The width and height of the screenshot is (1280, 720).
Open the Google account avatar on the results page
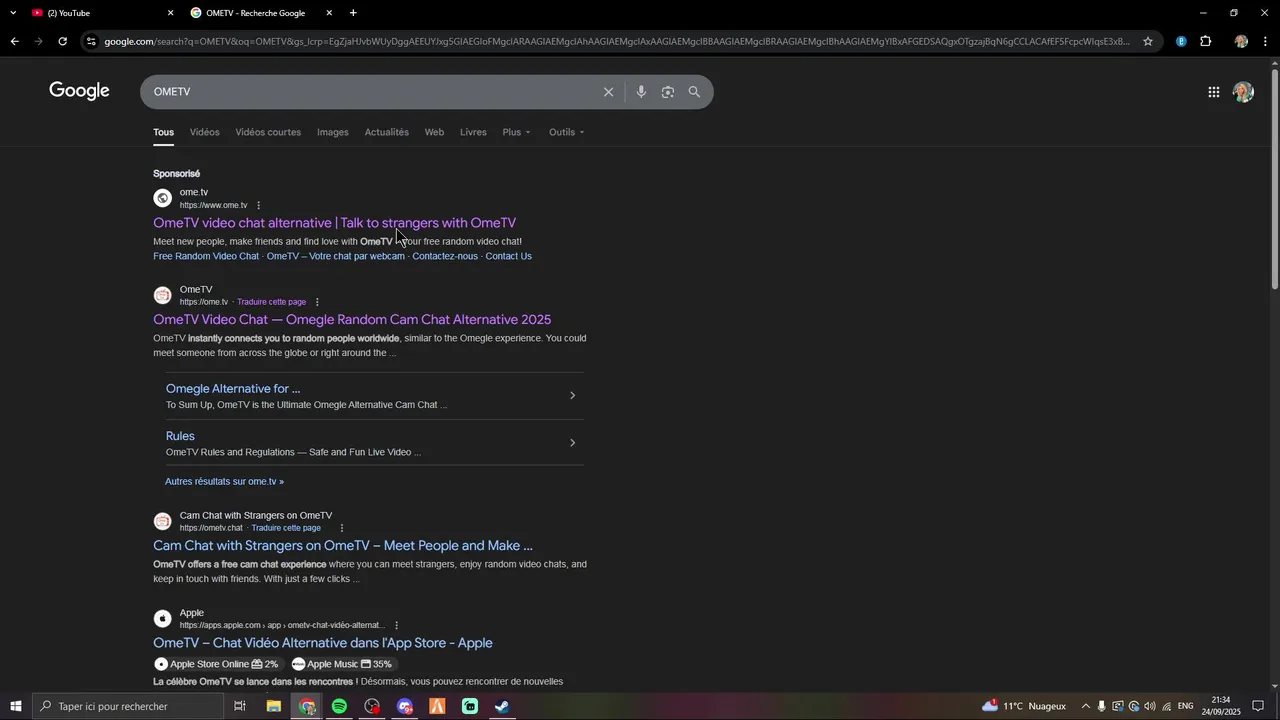coord(1243,92)
